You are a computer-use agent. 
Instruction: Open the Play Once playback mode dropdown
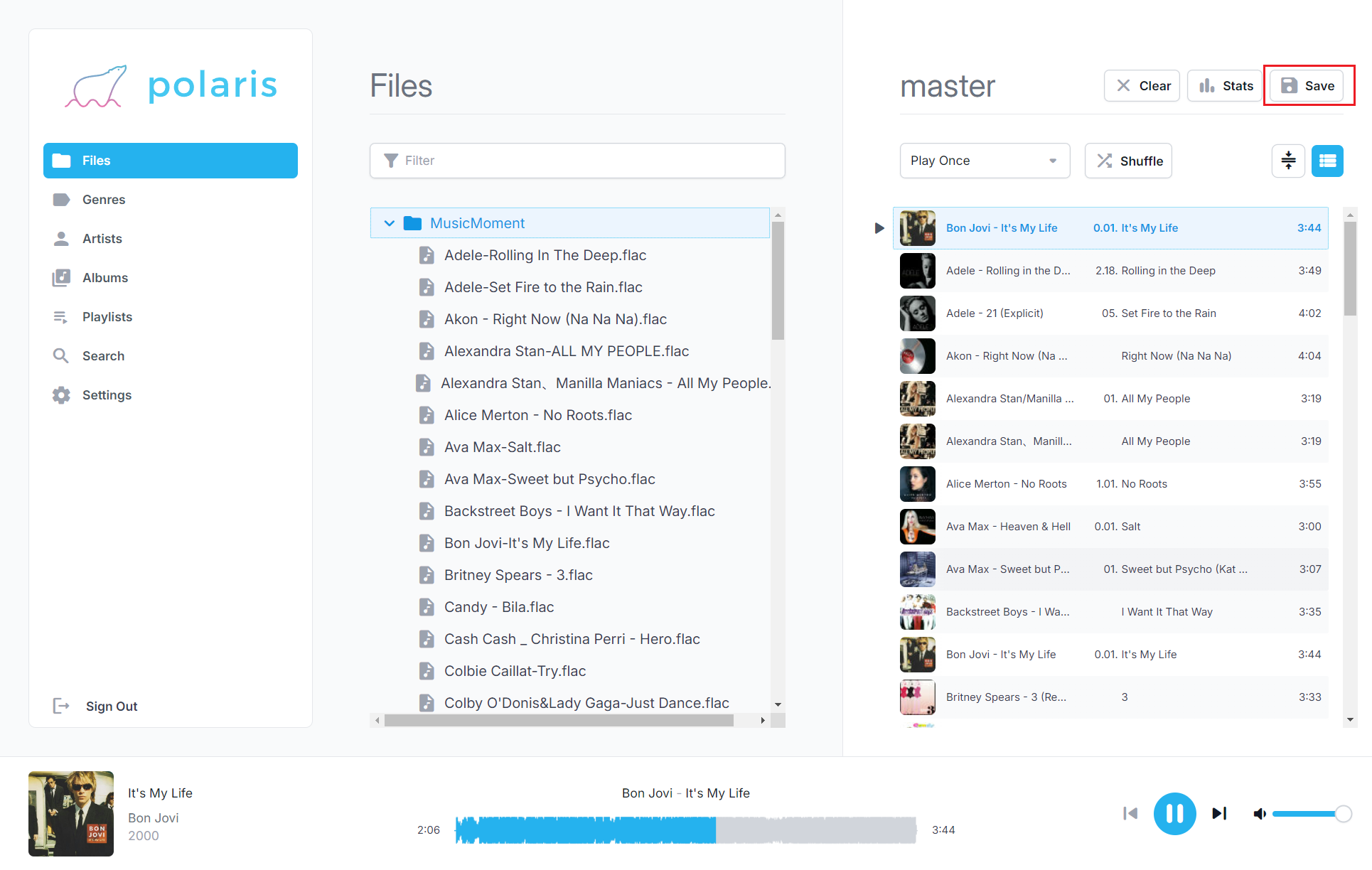985,161
